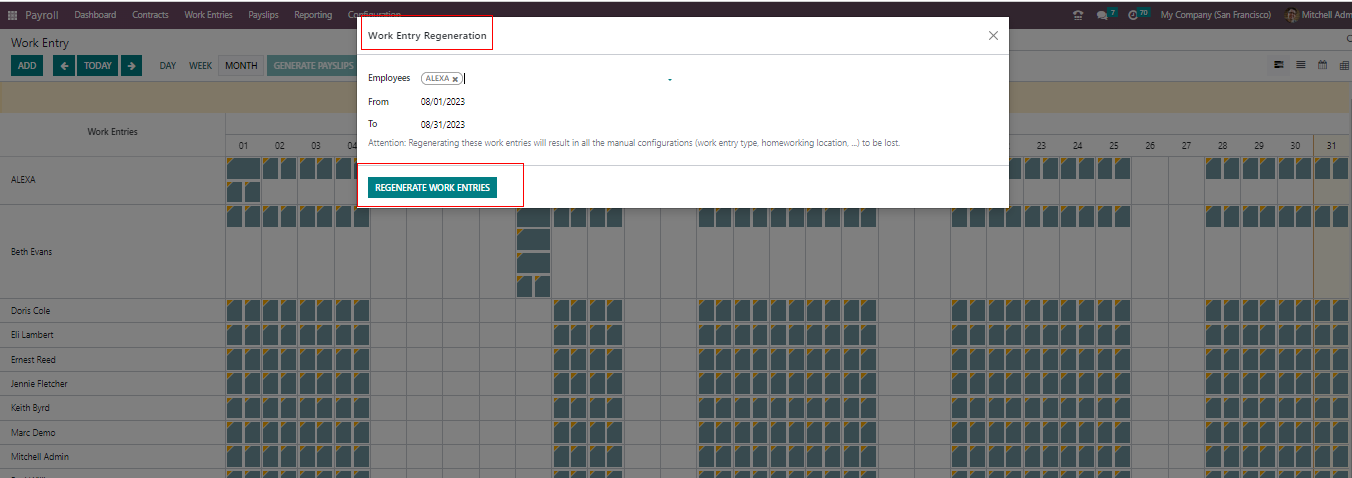Expand the Employees dropdown arrow
The width and height of the screenshot is (1352, 478).
click(670, 79)
